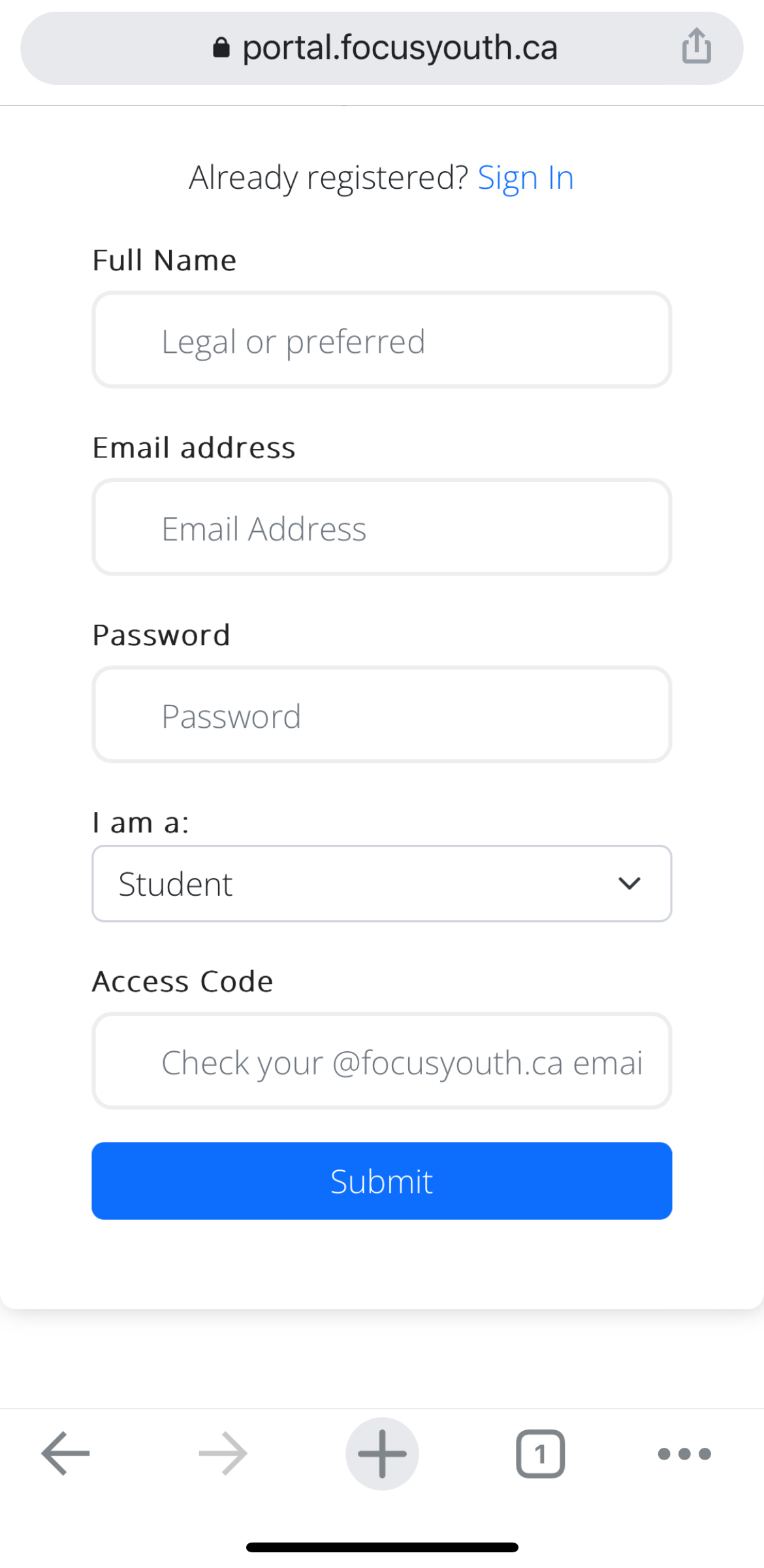Follow the Sign In link
Viewport: 764px width, 1568px height.
(x=526, y=178)
